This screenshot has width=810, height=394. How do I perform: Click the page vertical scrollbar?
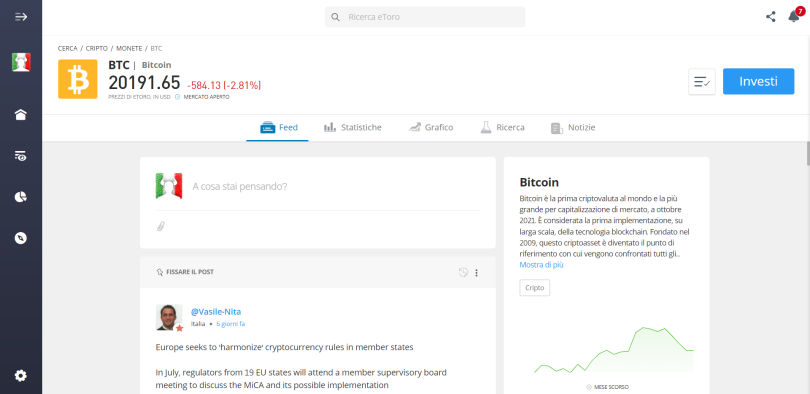pos(808,153)
